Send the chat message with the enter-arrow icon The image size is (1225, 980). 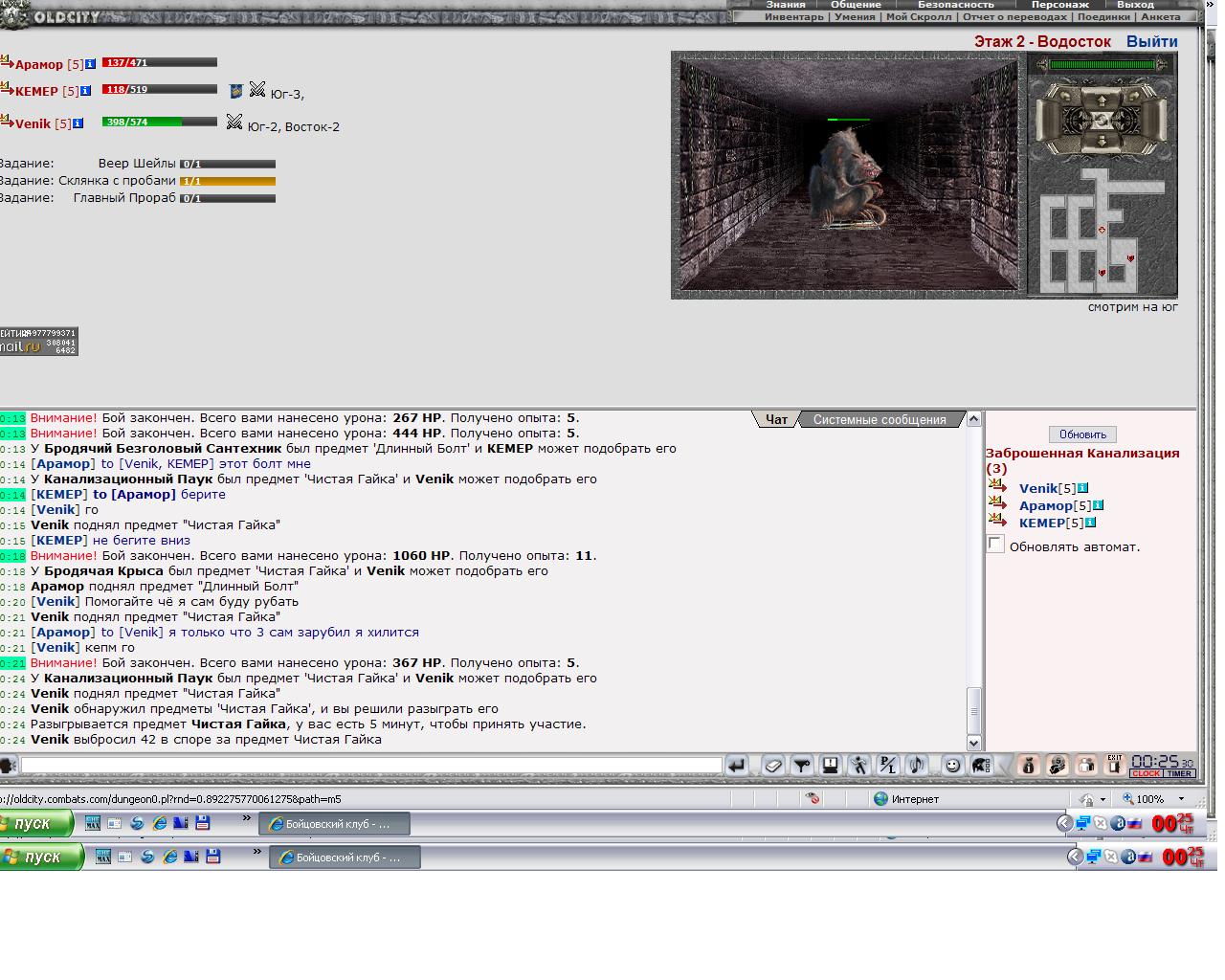(736, 766)
